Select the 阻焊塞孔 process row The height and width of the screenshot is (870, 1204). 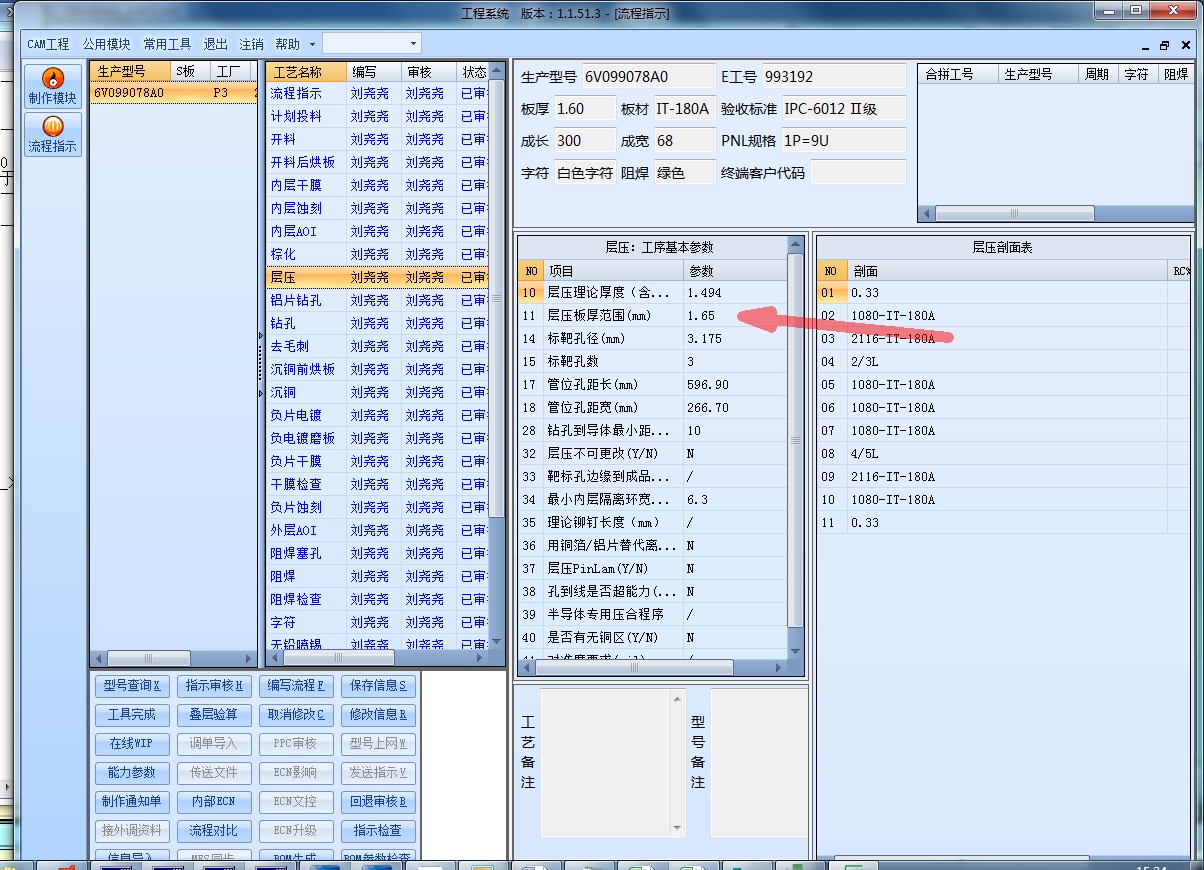377,553
